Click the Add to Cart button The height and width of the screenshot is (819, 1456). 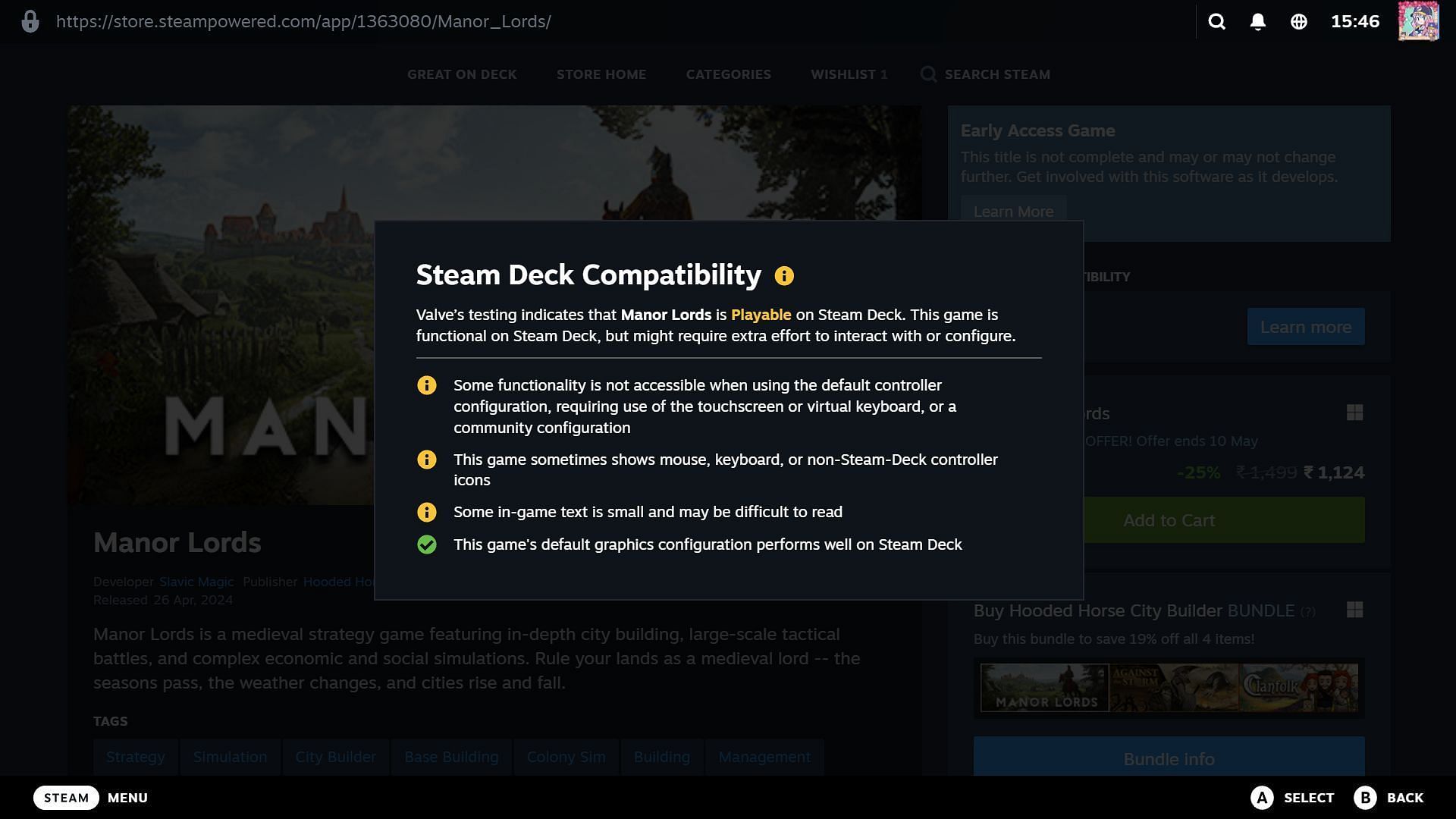click(1169, 520)
